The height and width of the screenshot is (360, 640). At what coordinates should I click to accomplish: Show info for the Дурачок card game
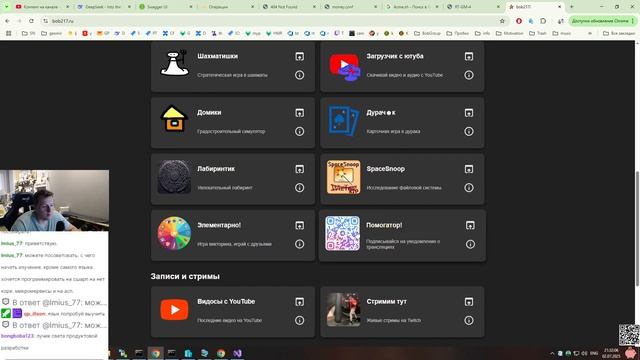pyautogui.click(x=469, y=131)
